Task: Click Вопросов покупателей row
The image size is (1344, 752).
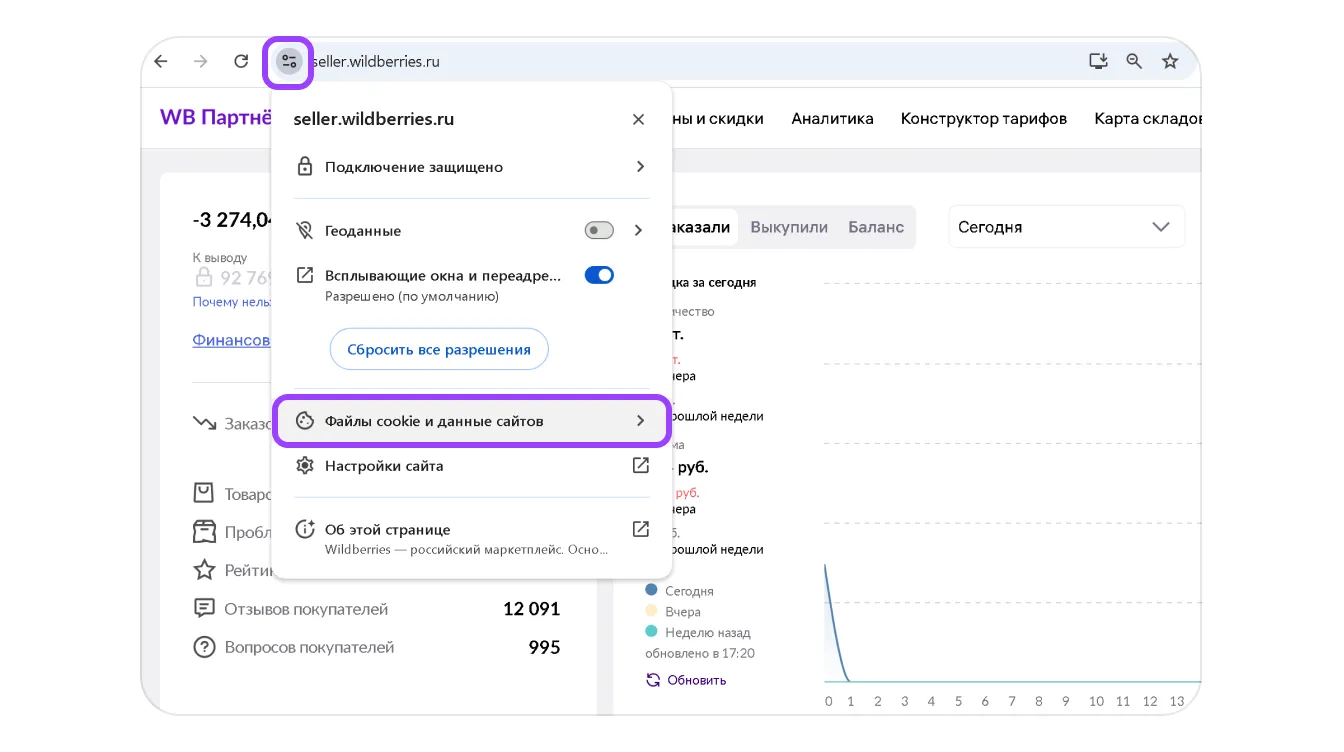Action: coord(377,647)
